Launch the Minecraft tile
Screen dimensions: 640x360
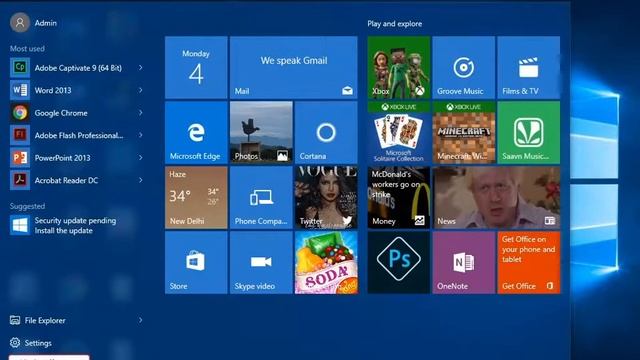tap(463, 133)
